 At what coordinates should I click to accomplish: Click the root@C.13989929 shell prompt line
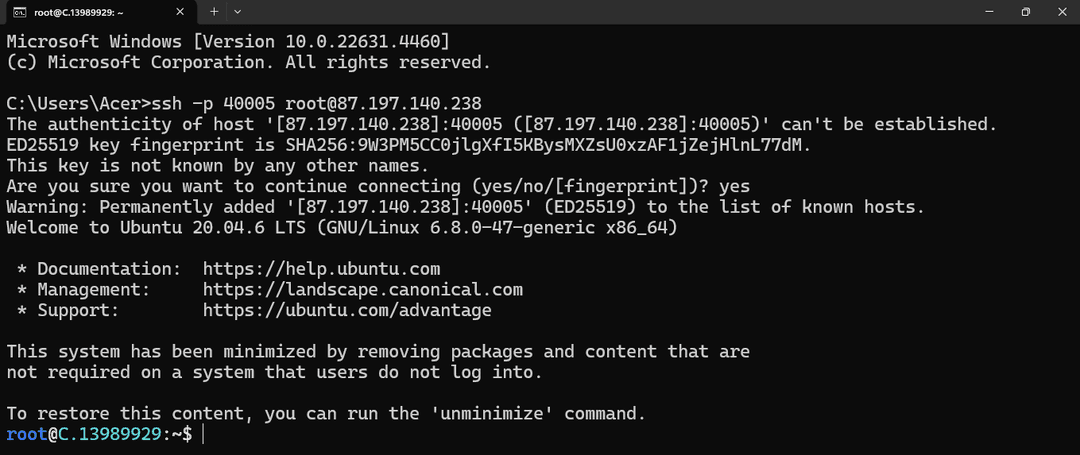[x=99, y=434]
